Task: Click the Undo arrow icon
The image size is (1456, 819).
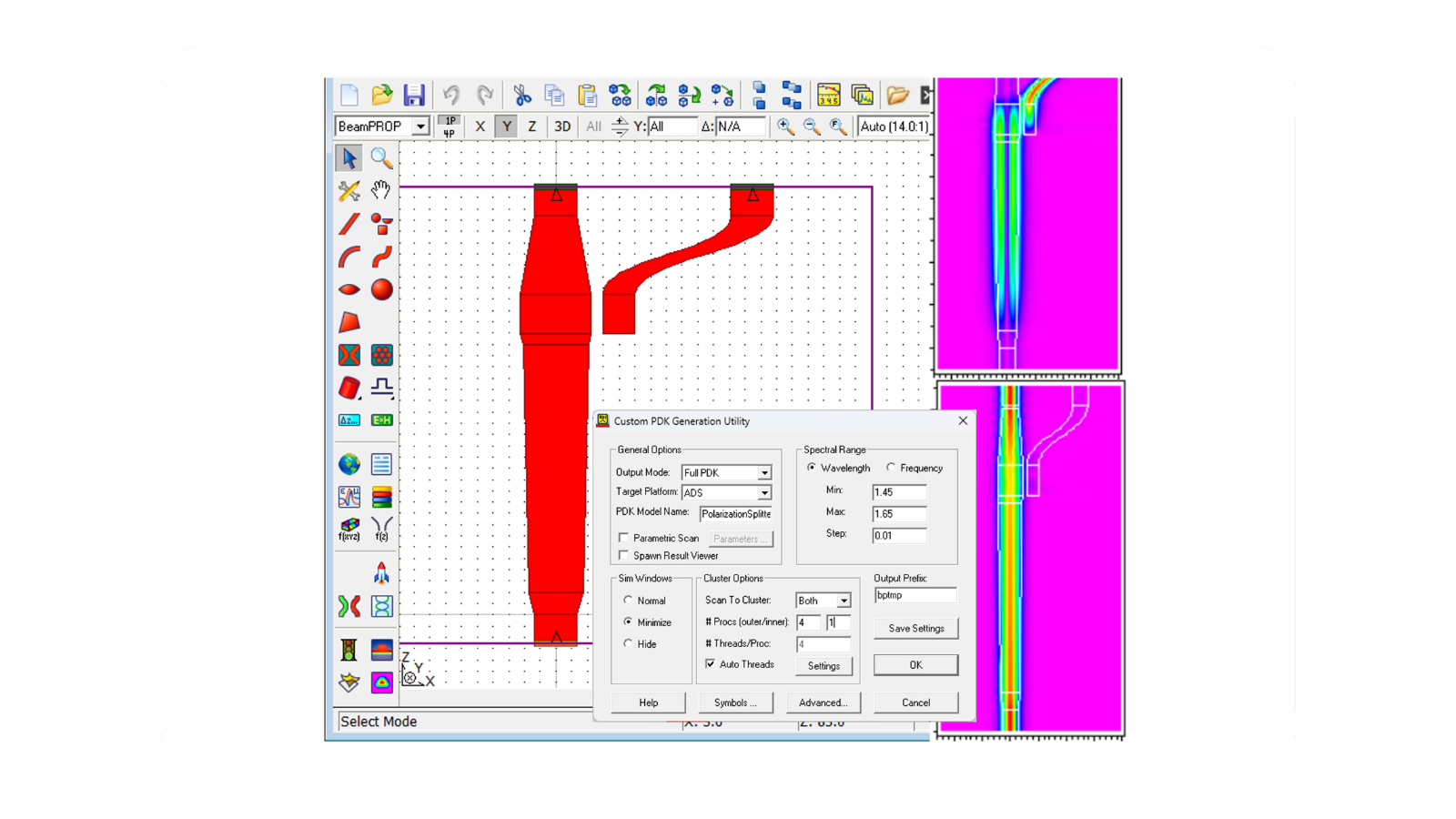Action: [450, 95]
